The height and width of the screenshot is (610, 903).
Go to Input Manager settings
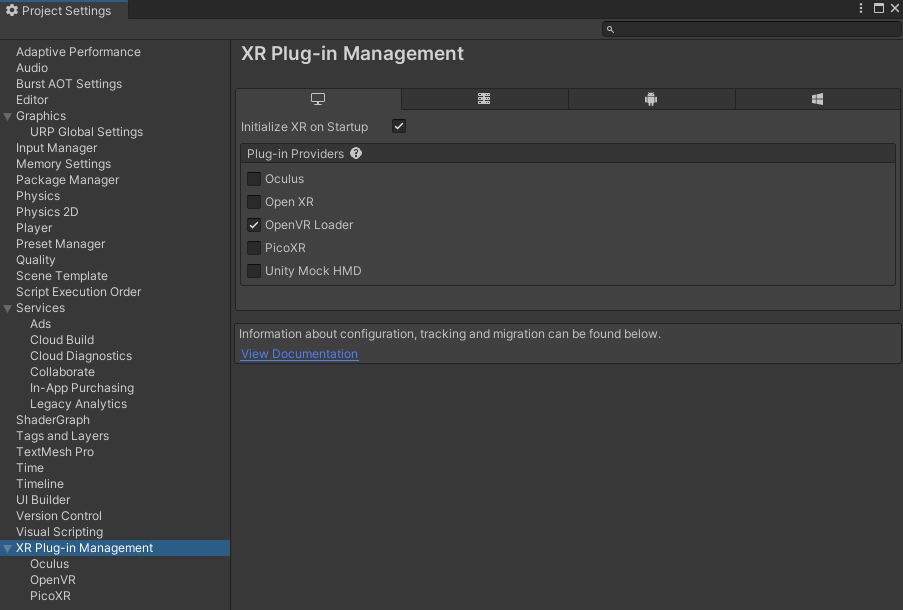coord(56,148)
